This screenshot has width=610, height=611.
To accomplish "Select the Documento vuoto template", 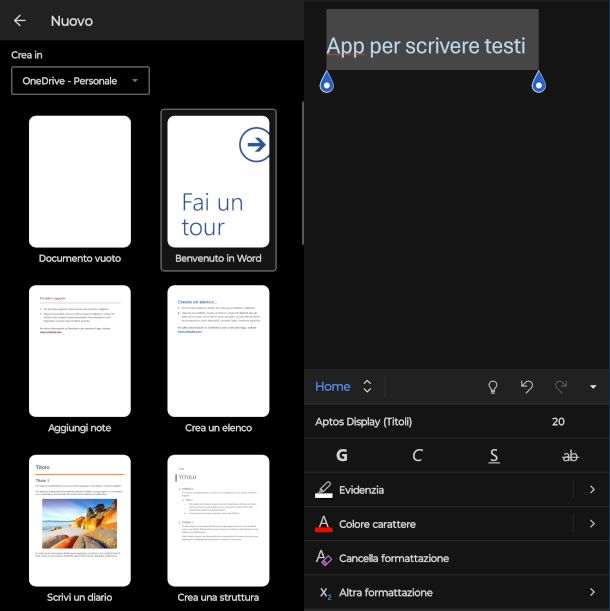I will (x=80, y=190).
